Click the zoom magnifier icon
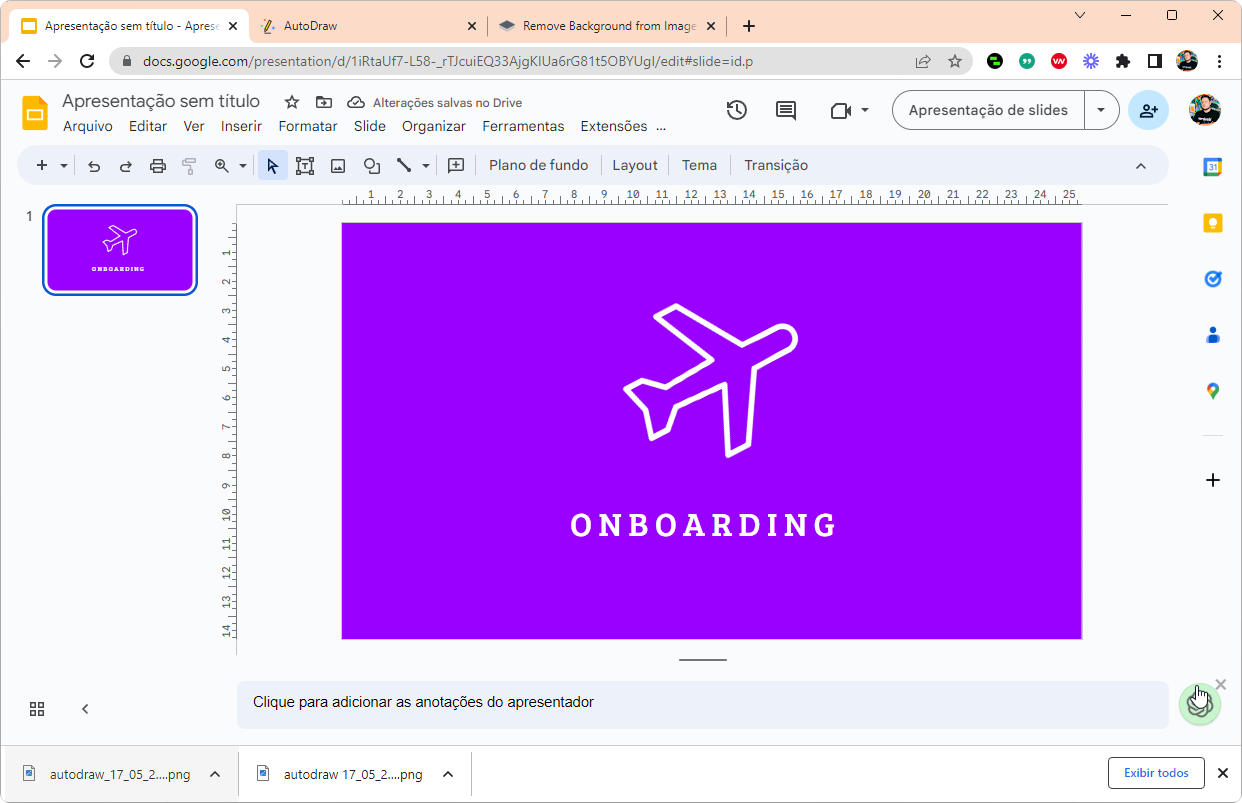This screenshot has height=803, width=1242. pyautogui.click(x=222, y=166)
